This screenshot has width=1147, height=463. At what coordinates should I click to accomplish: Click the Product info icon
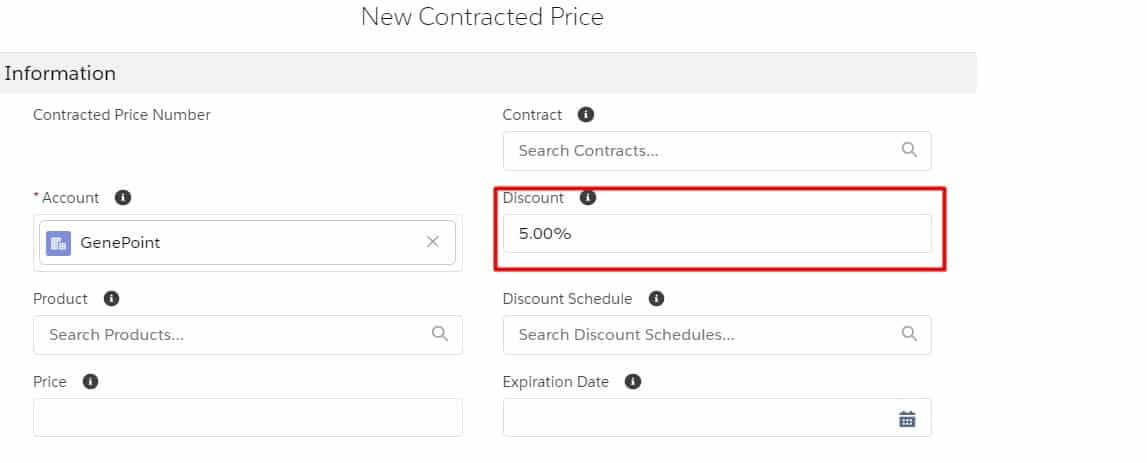[112, 299]
